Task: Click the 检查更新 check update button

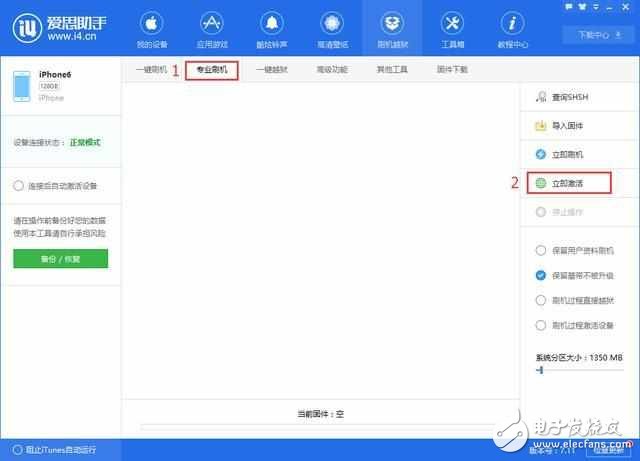Action: (x=608, y=450)
